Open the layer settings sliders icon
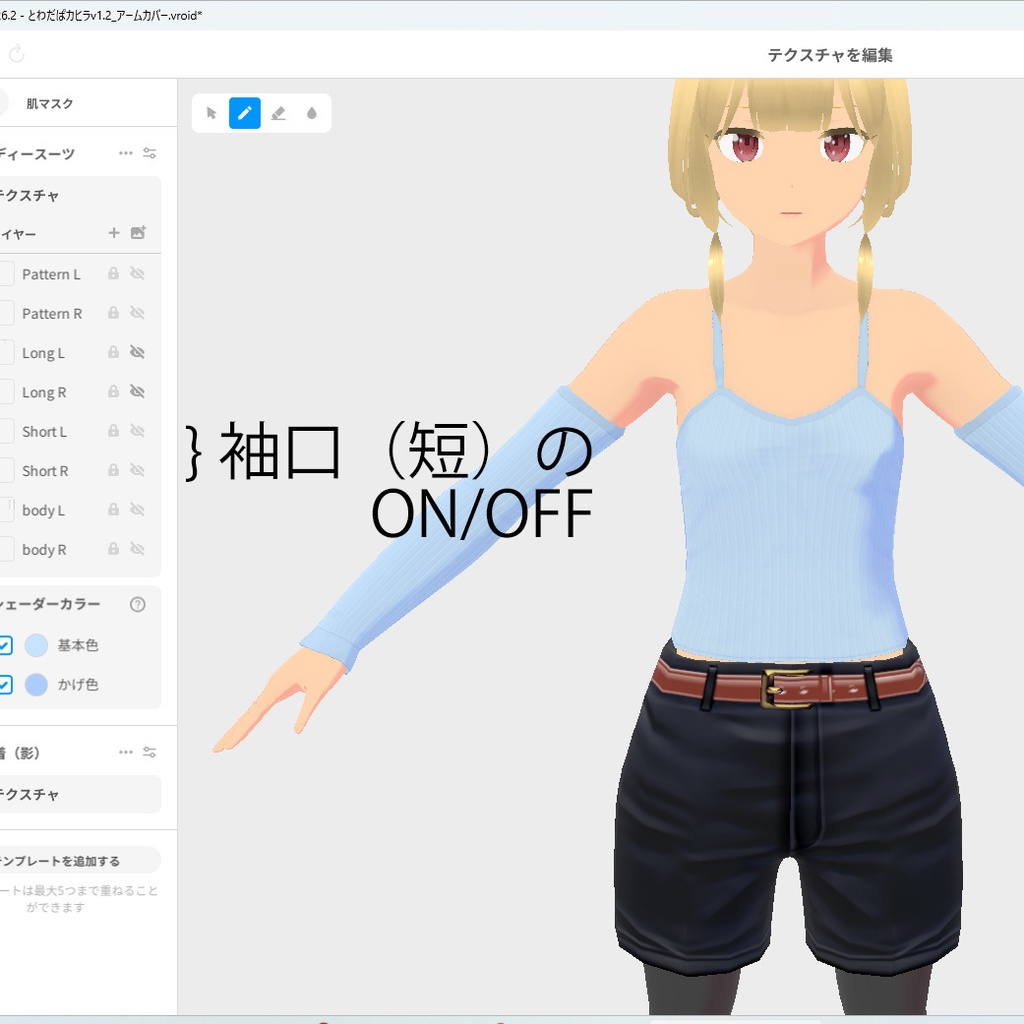The height and width of the screenshot is (1024, 1024). coord(148,153)
